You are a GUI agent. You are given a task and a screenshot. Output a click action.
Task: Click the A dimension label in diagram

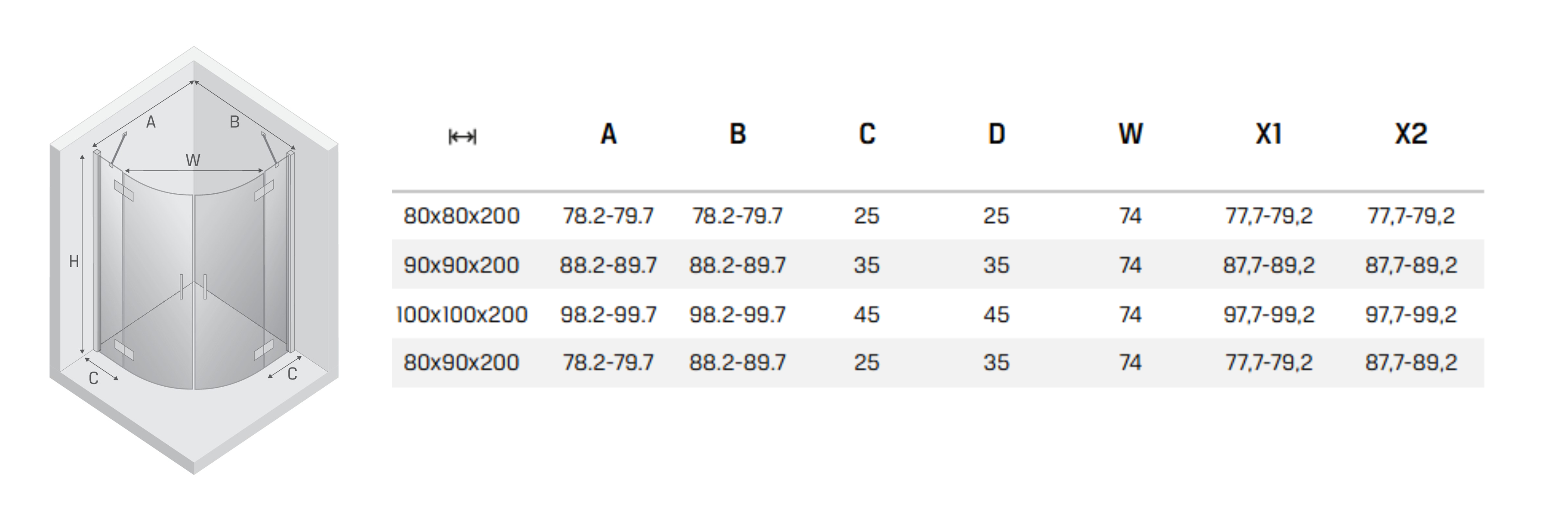coord(151,122)
